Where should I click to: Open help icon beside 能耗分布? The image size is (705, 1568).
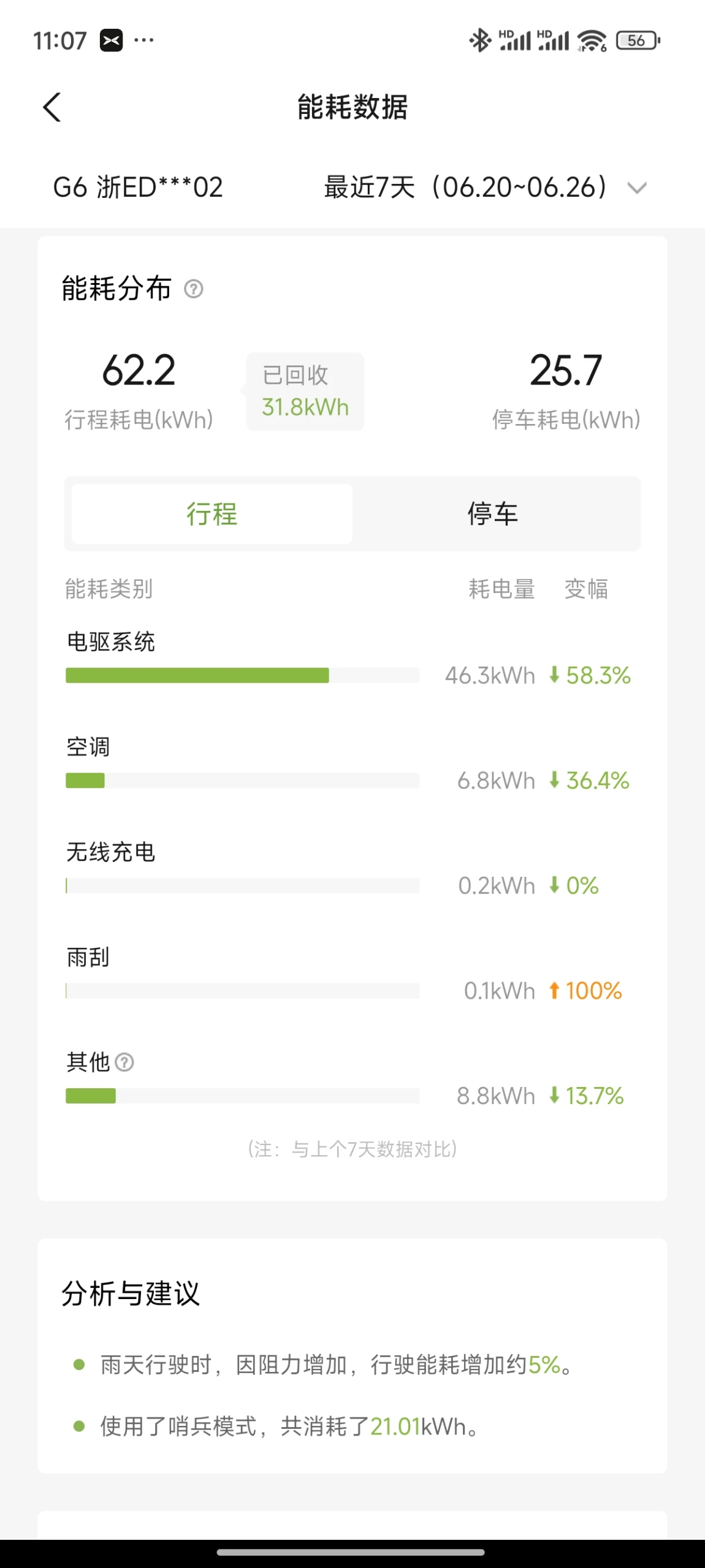(194, 289)
